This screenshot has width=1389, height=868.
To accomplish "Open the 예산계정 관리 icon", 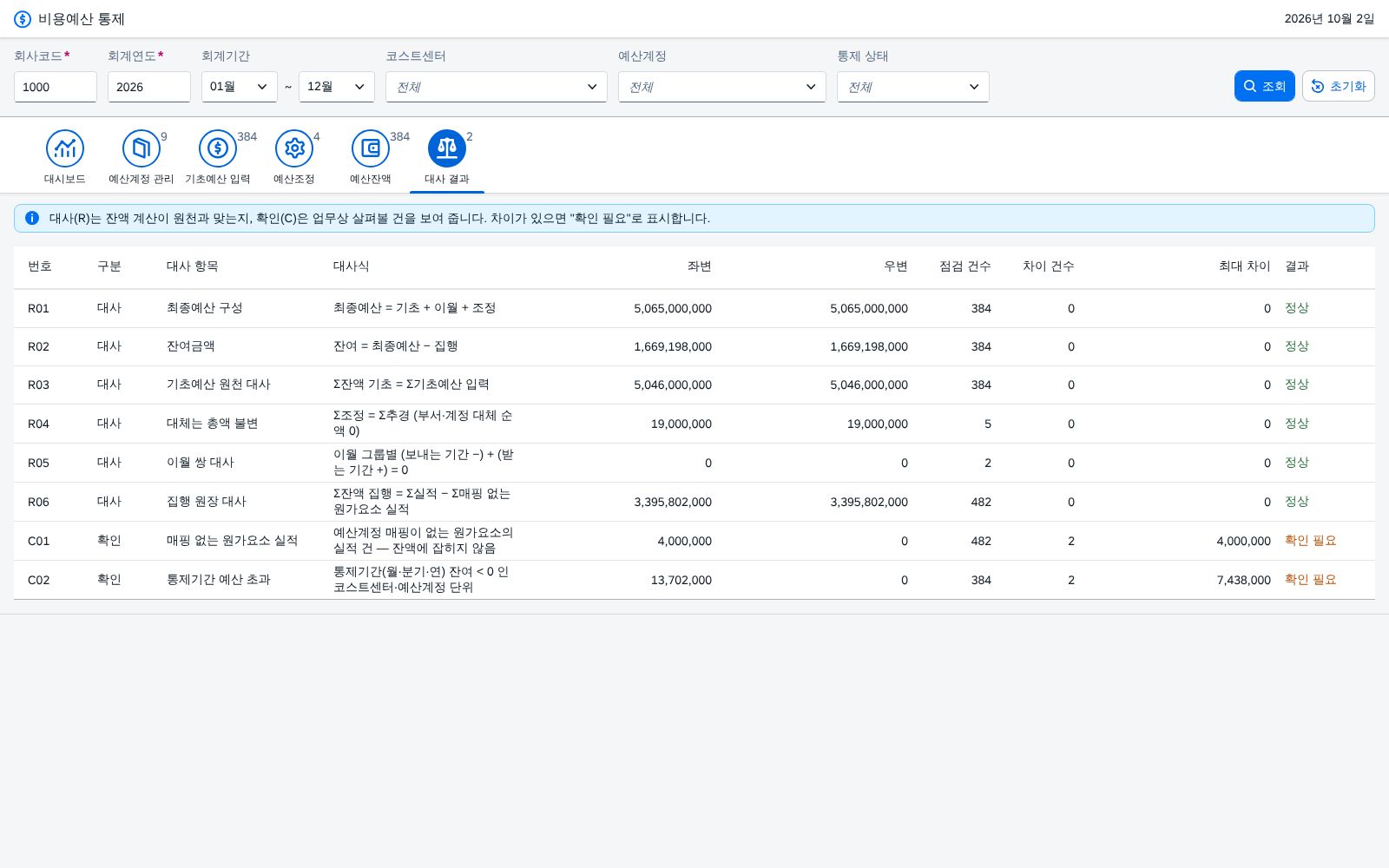I will (142, 148).
